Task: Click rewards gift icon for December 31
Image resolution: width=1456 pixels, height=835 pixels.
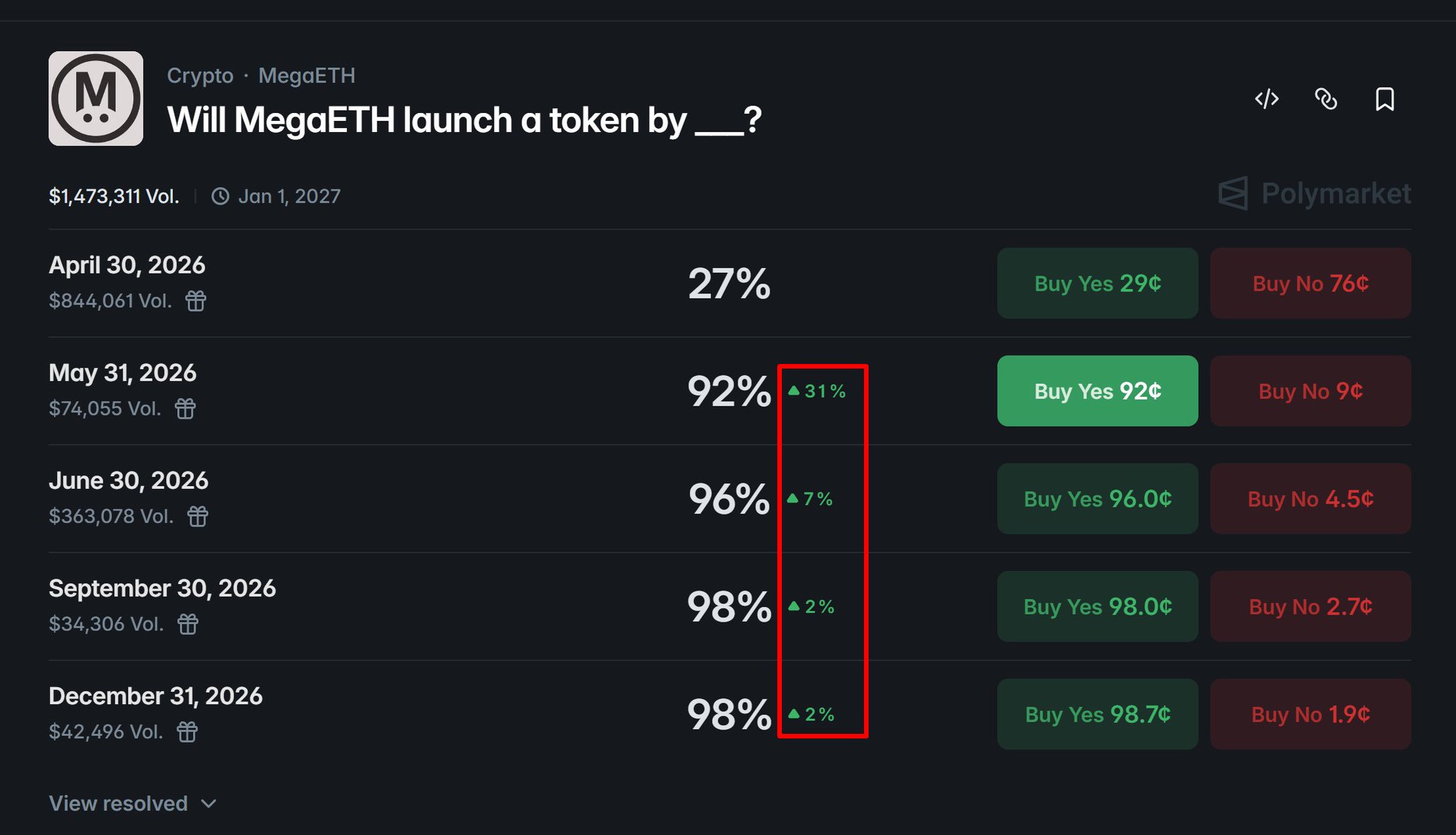Action: click(x=187, y=732)
